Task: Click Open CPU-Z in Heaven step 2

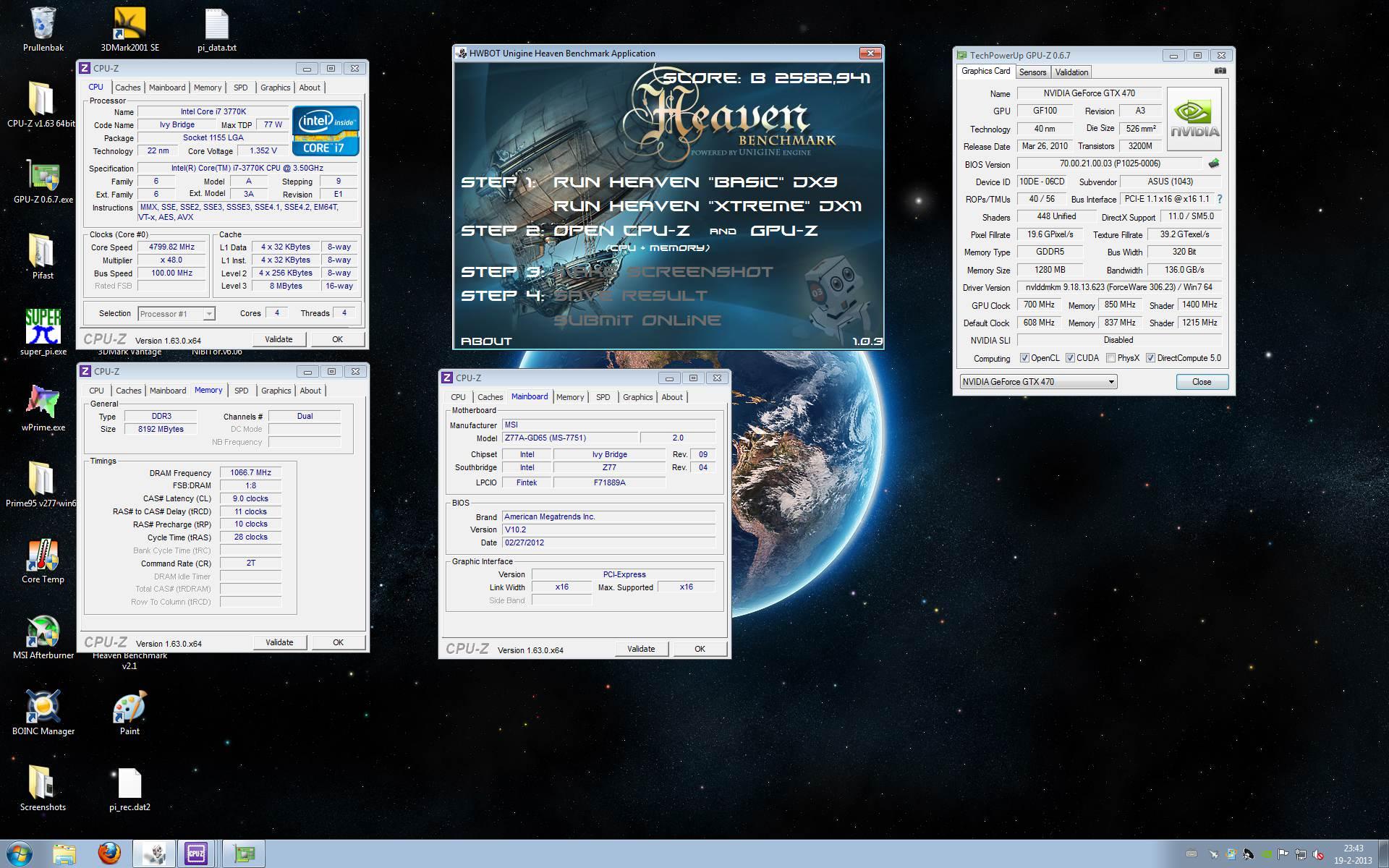Action: pyautogui.click(x=621, y=231)
